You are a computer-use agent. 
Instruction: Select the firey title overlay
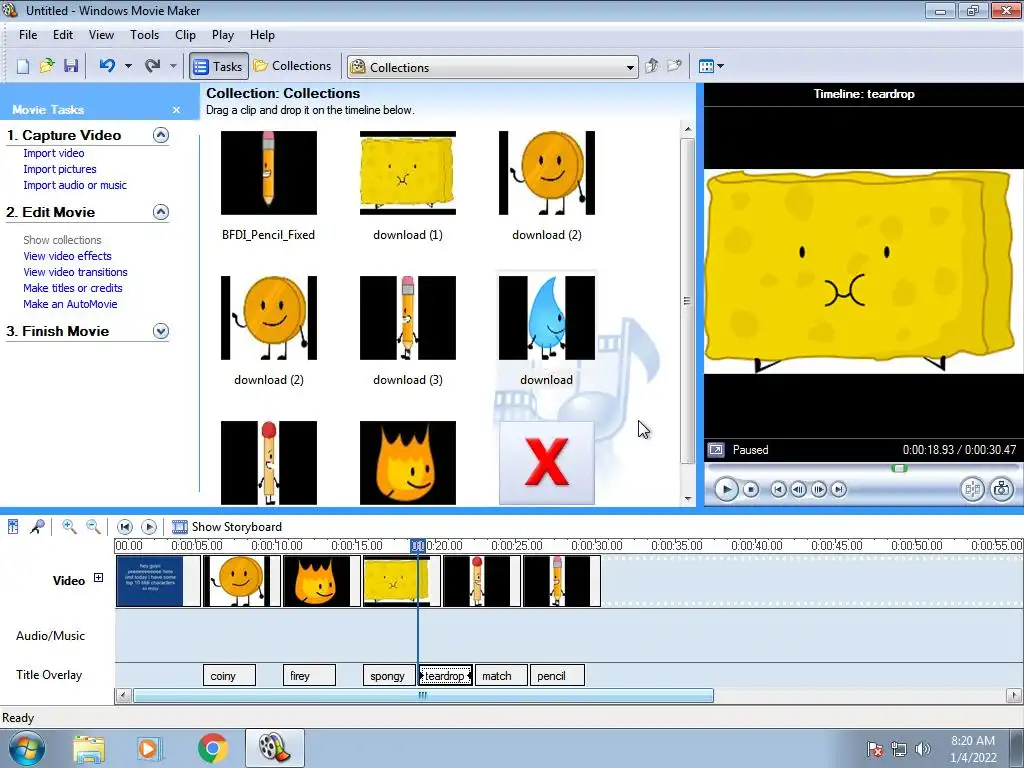click(x=309, y=675)
